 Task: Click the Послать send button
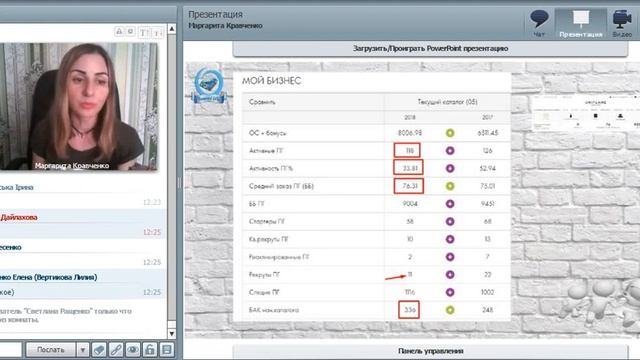click(x=51, y=350)
